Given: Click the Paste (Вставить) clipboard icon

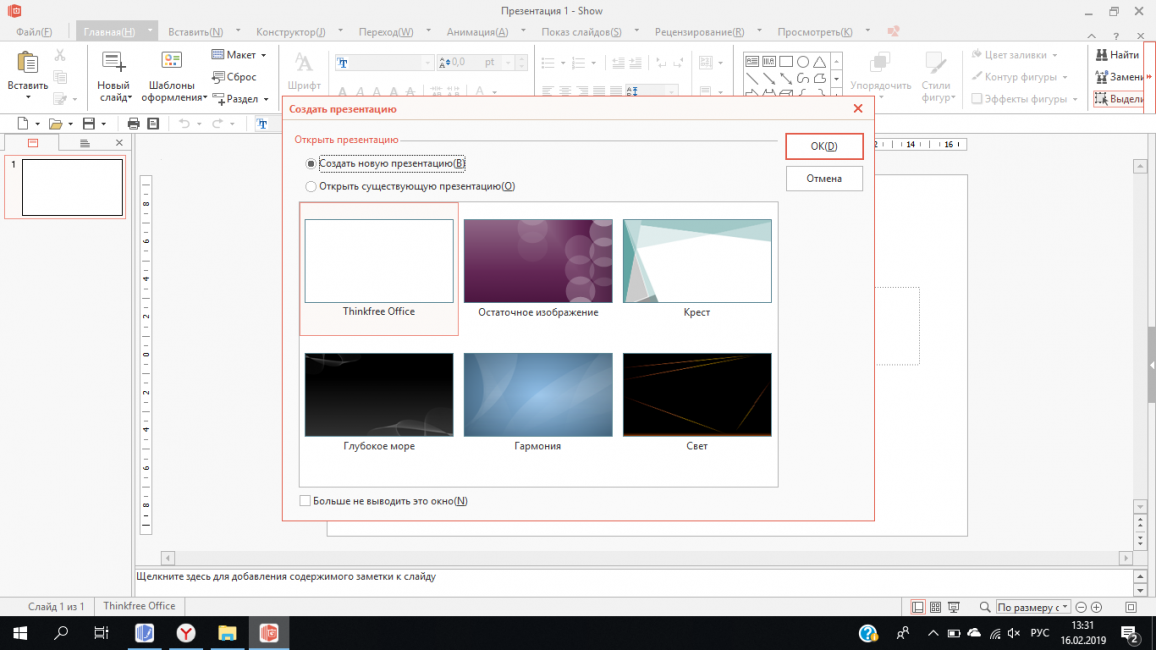Looking at the screenshot, I should [x=27, y=64].
